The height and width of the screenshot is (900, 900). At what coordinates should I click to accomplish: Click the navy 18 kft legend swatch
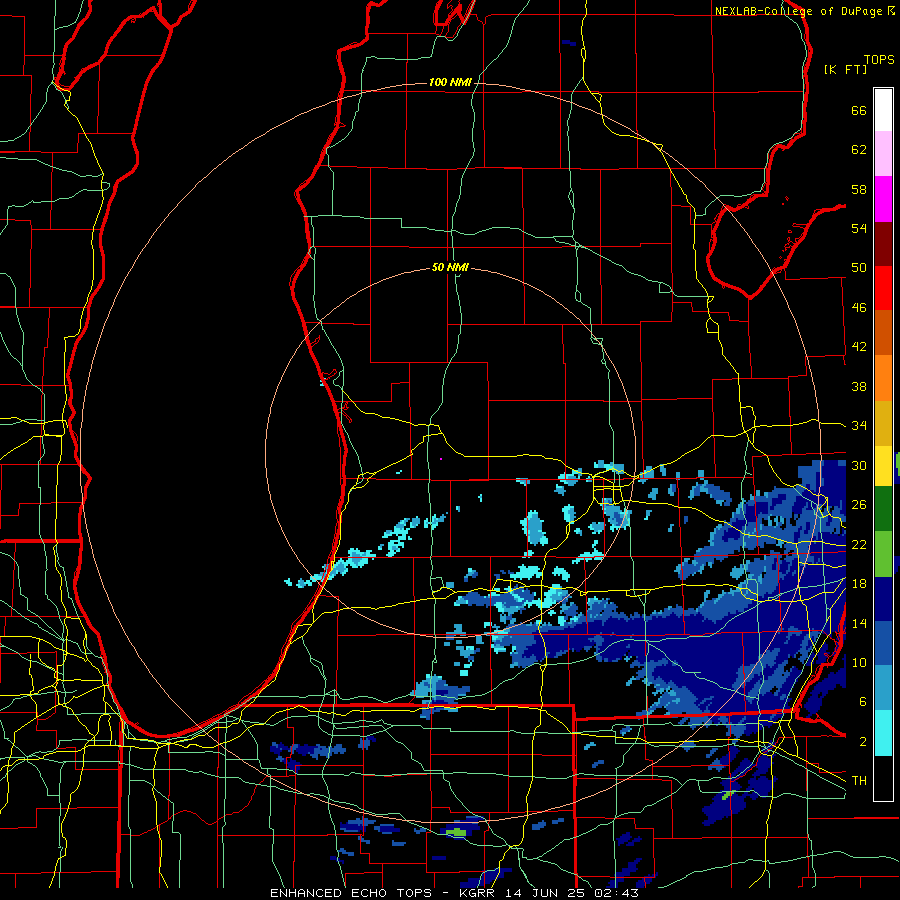click(883, 599)
